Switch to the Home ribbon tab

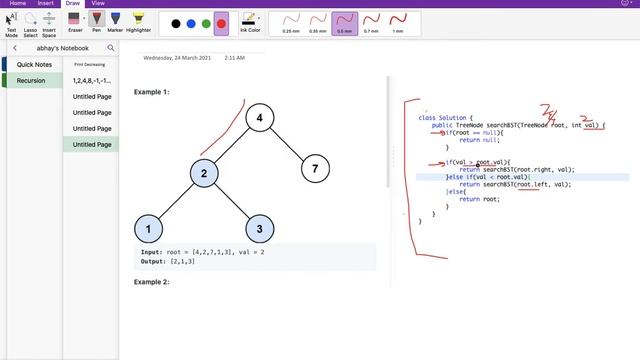(18, 3)
